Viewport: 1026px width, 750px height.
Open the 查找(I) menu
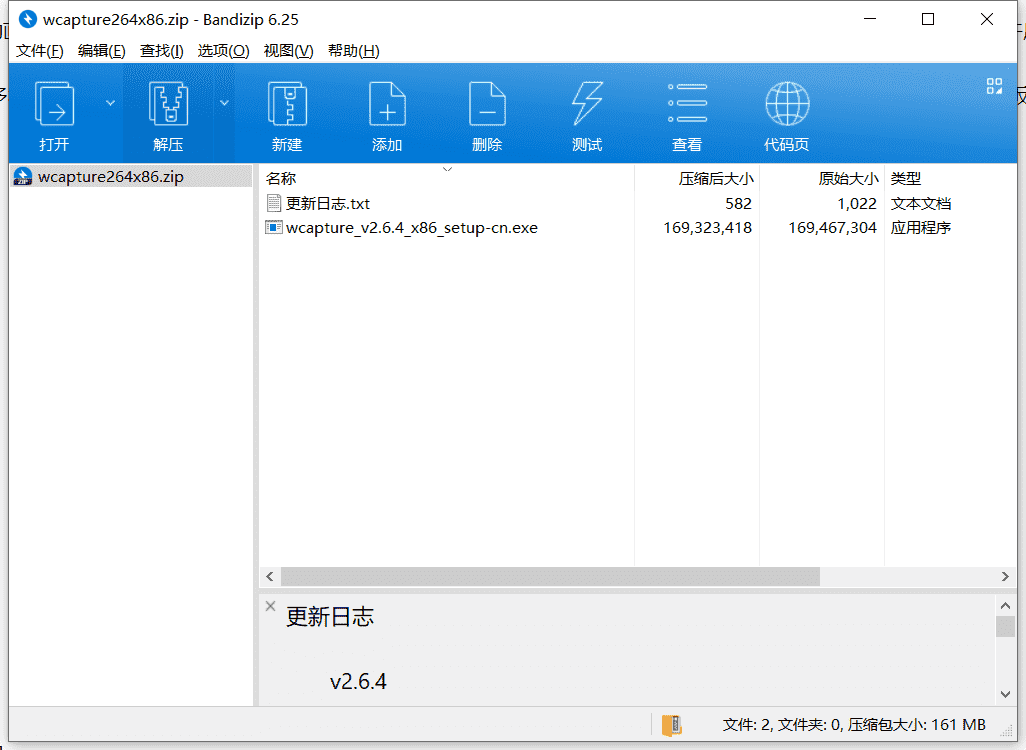162,50
